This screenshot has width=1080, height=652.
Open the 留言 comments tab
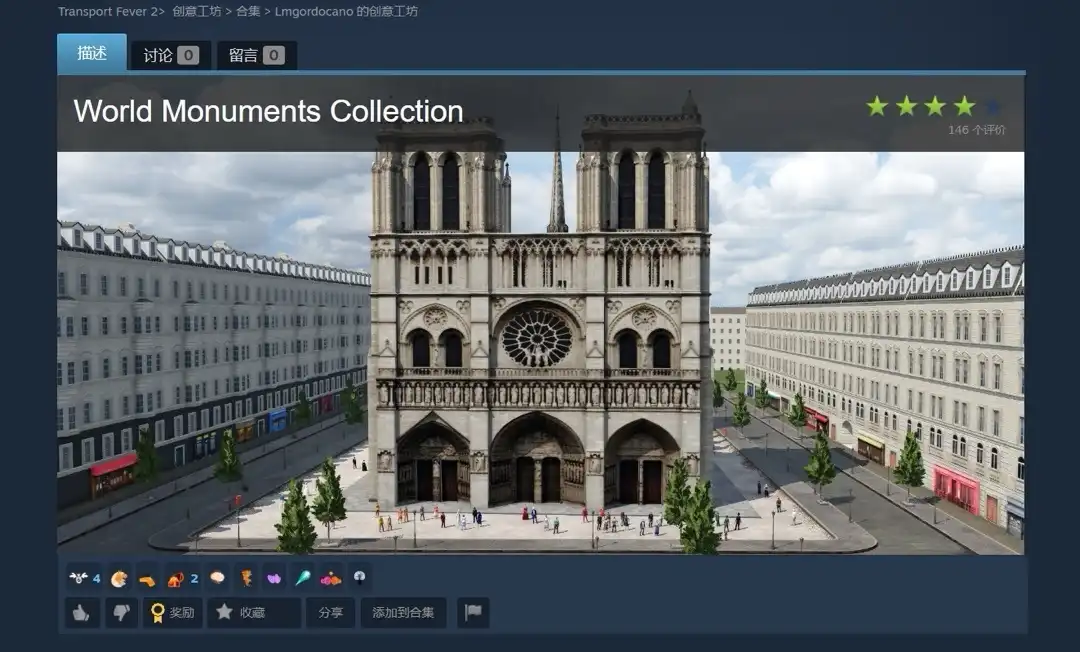point(256,55)
